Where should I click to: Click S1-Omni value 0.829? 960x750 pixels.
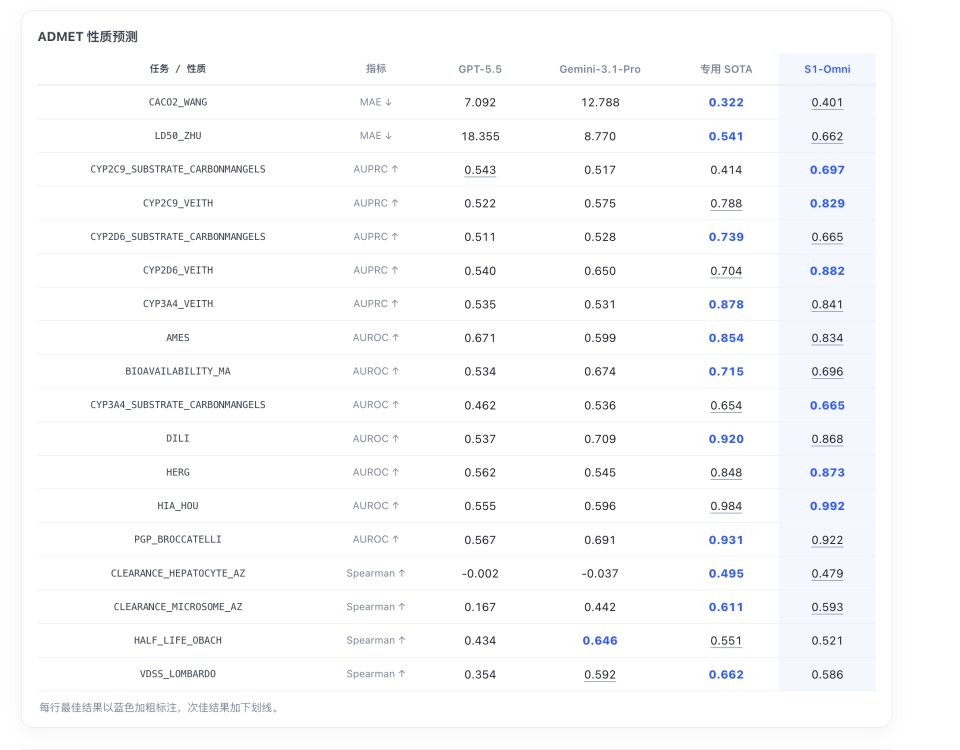[827, 204]
